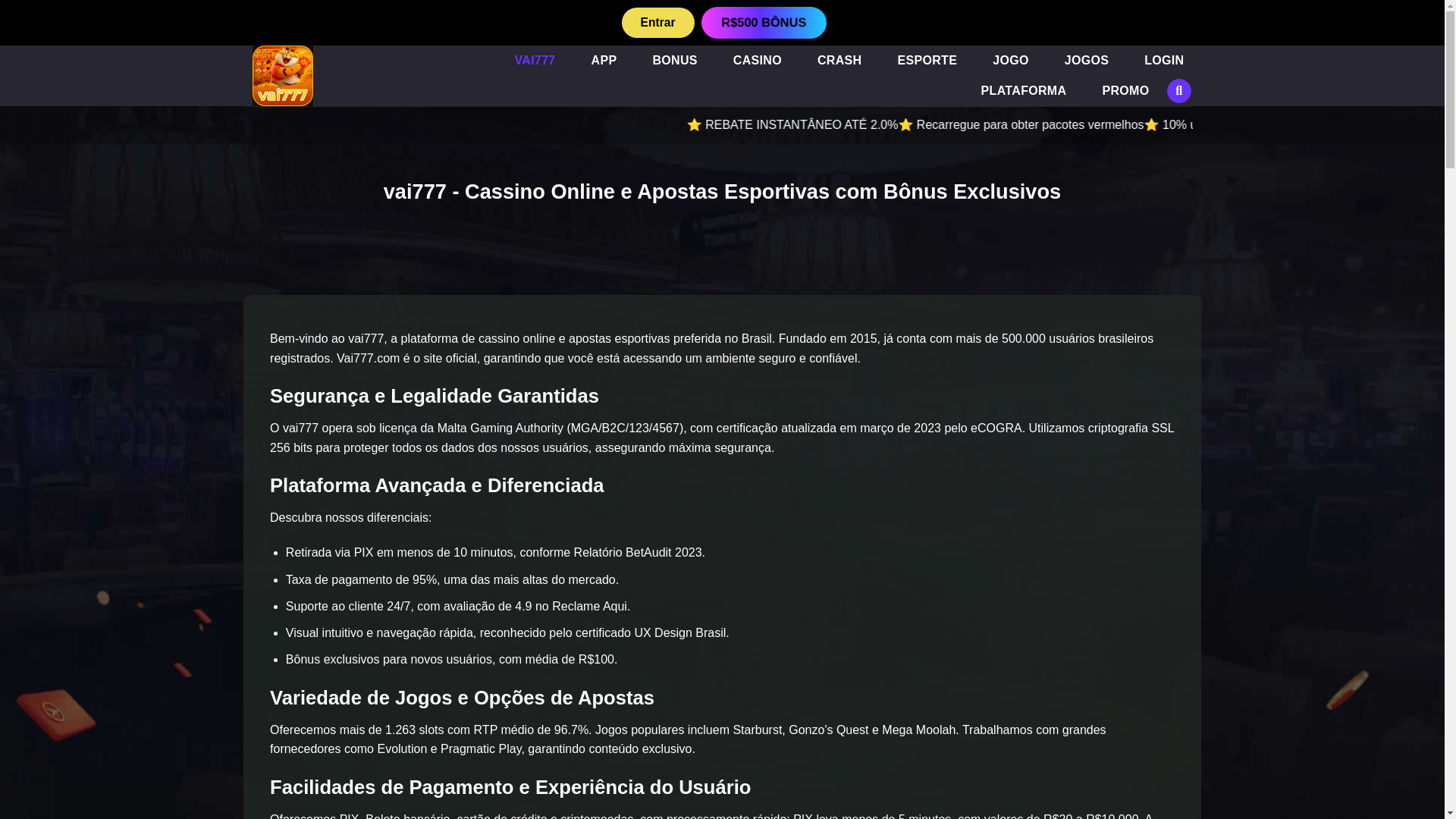Go to the JOGOS menu item
Viewport: 1456px width, 819px height.
[1086, 61]
